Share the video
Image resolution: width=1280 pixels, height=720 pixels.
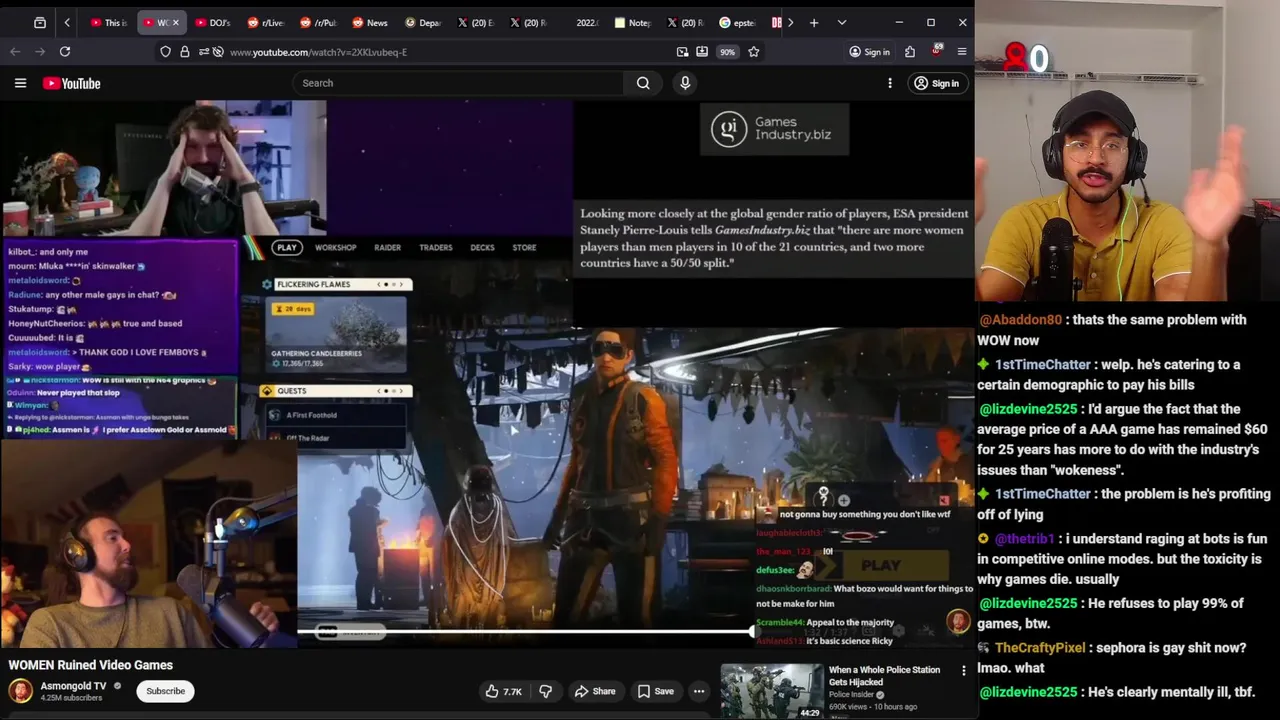[x=594, y=691]
